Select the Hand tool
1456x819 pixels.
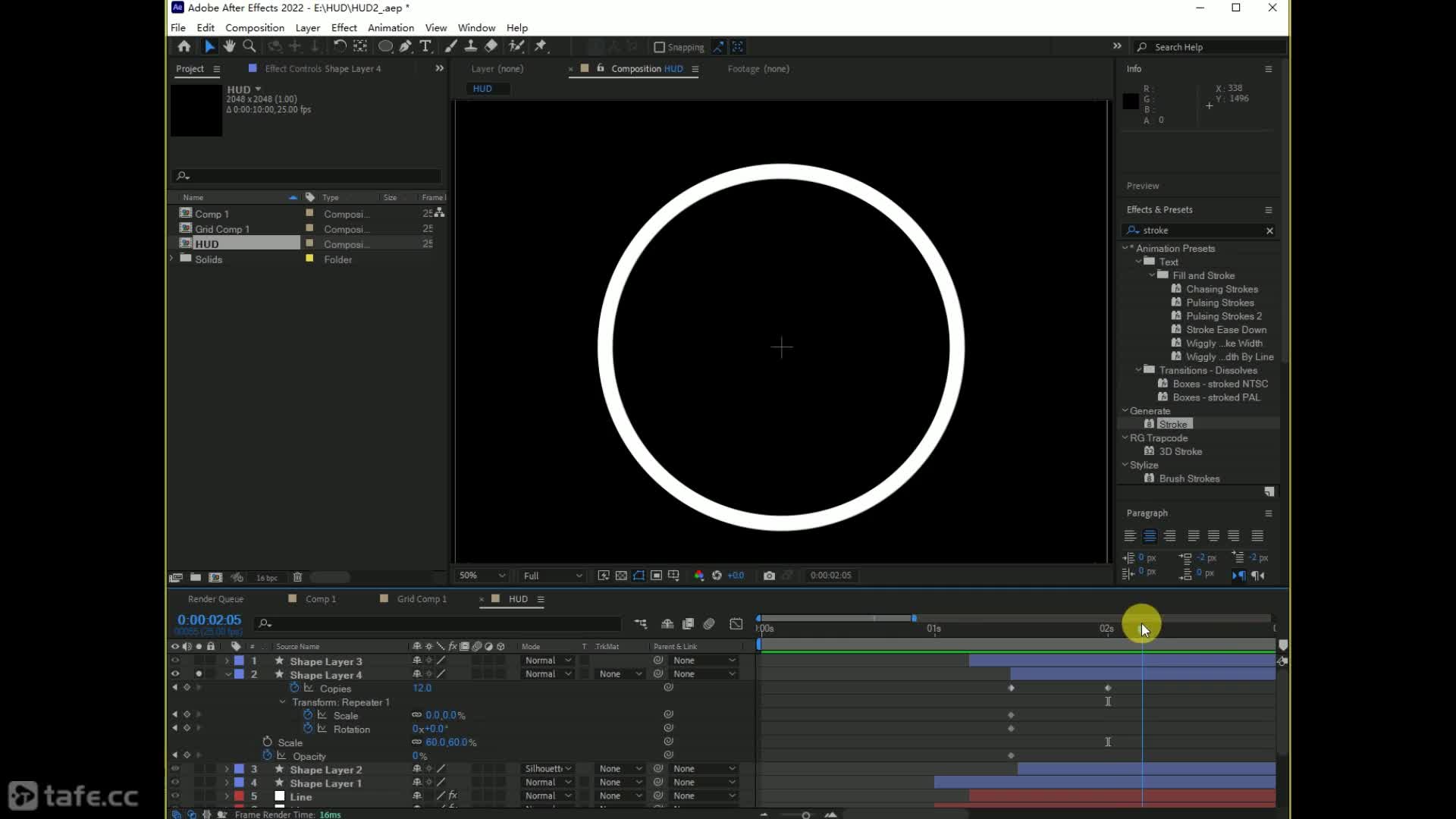[229, 47]
